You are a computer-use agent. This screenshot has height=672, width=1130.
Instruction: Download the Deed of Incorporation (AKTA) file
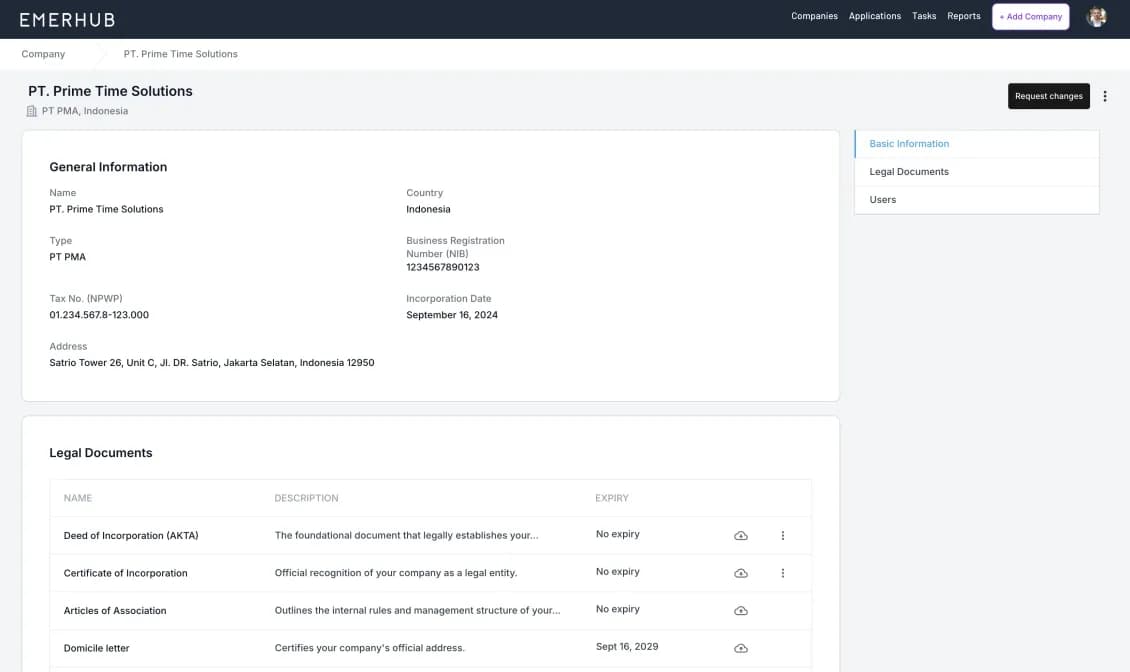tap(740, 535)
